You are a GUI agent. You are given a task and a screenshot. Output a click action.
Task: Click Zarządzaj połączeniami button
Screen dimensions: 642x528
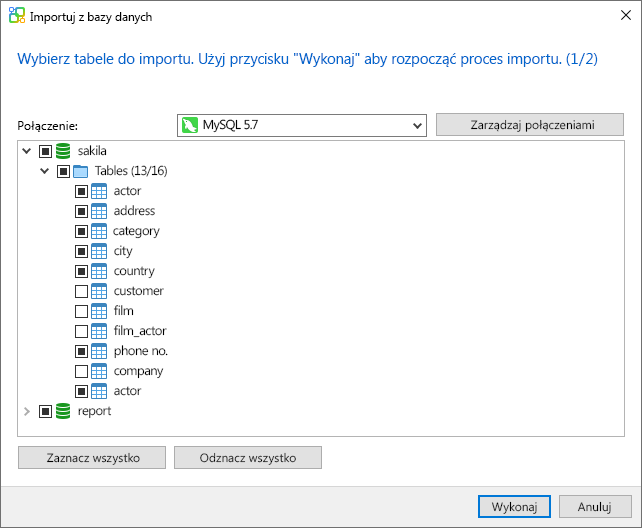(x=530, y=125)
